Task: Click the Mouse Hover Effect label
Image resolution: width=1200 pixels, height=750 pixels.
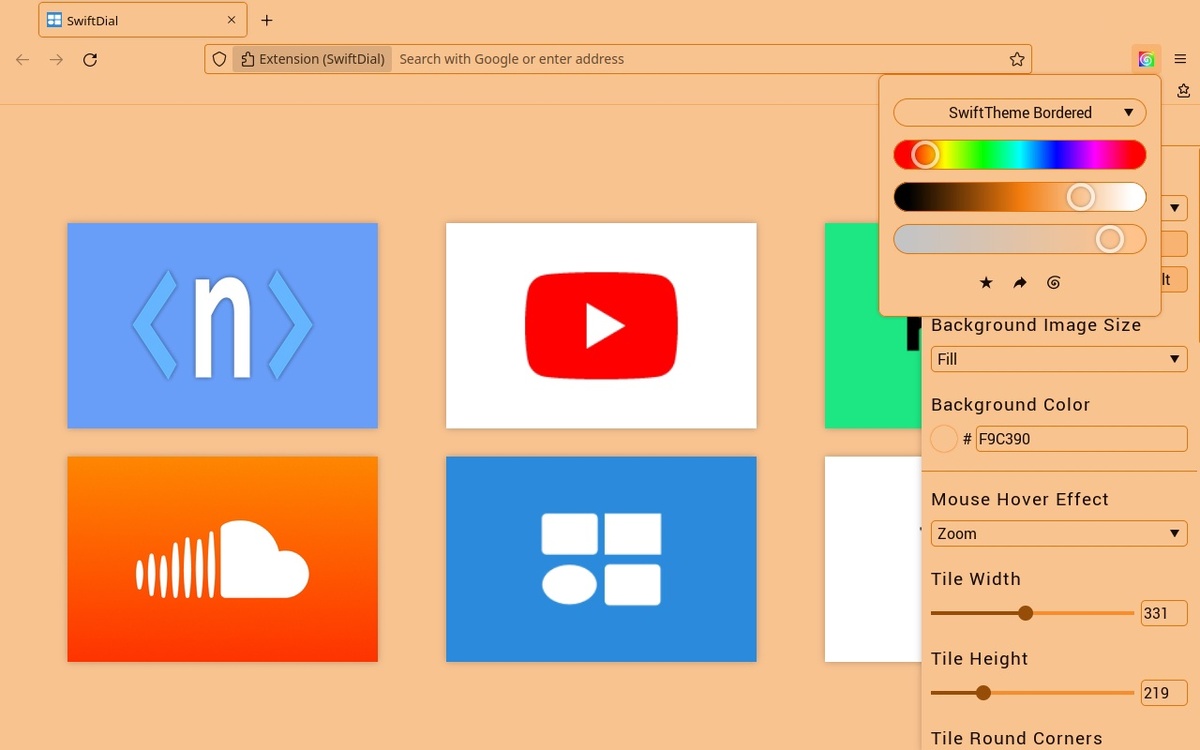Action: pyautogui.click(x=1020, y=500)
